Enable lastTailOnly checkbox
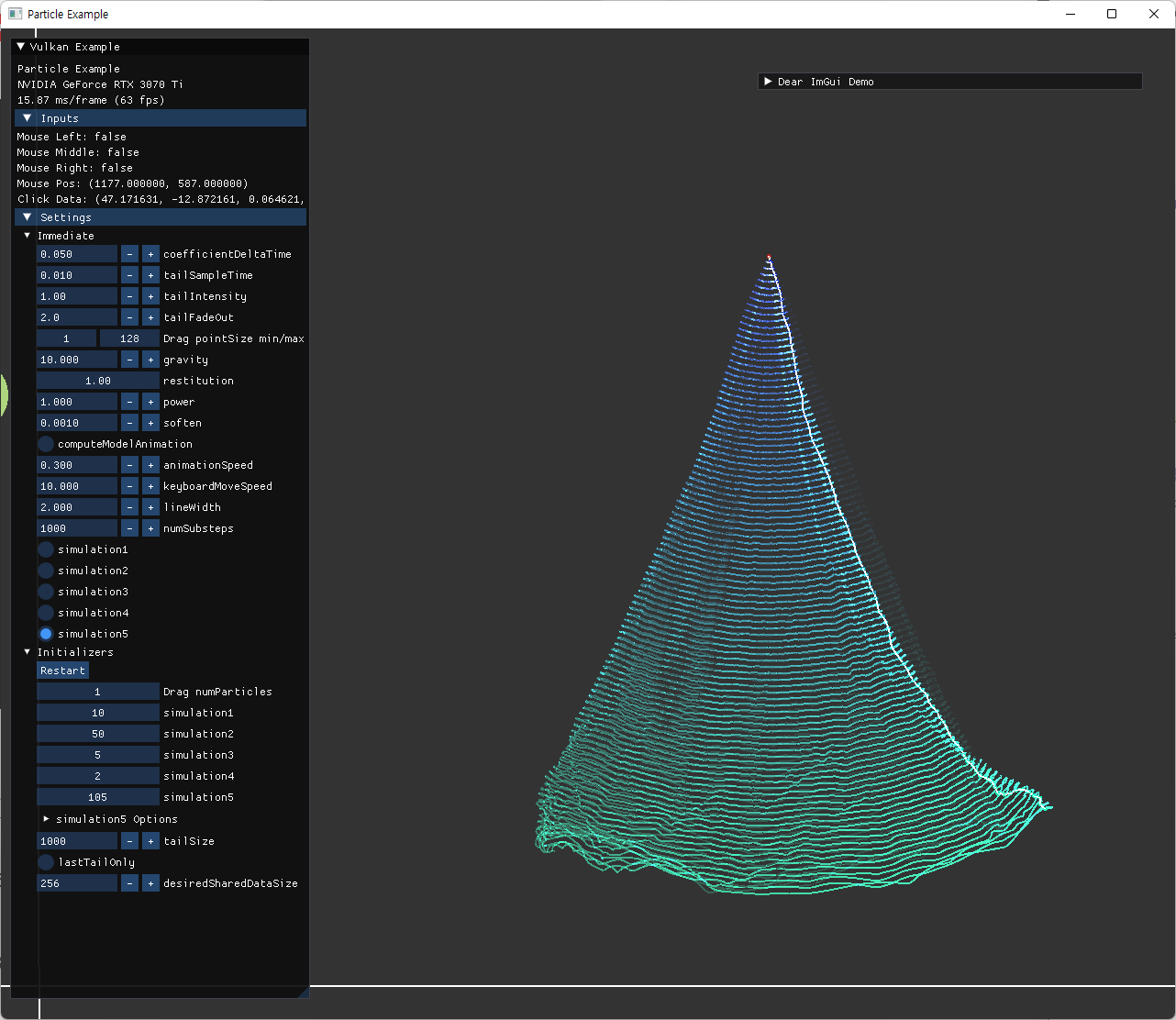Screen dimensions: 1176x1020 (x=46, y=862)
